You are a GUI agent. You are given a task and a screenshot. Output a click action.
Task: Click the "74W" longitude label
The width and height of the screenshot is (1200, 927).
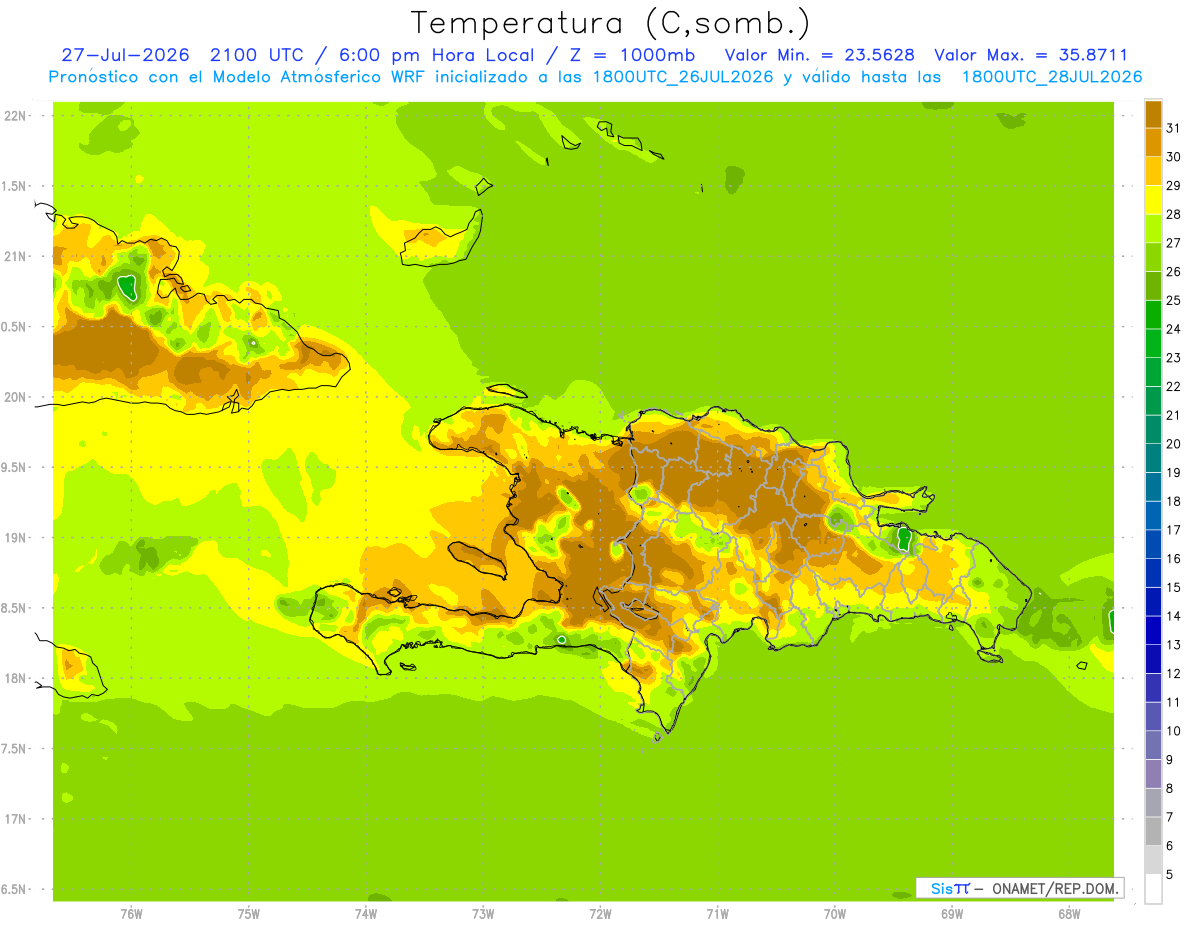pos(366,913)
